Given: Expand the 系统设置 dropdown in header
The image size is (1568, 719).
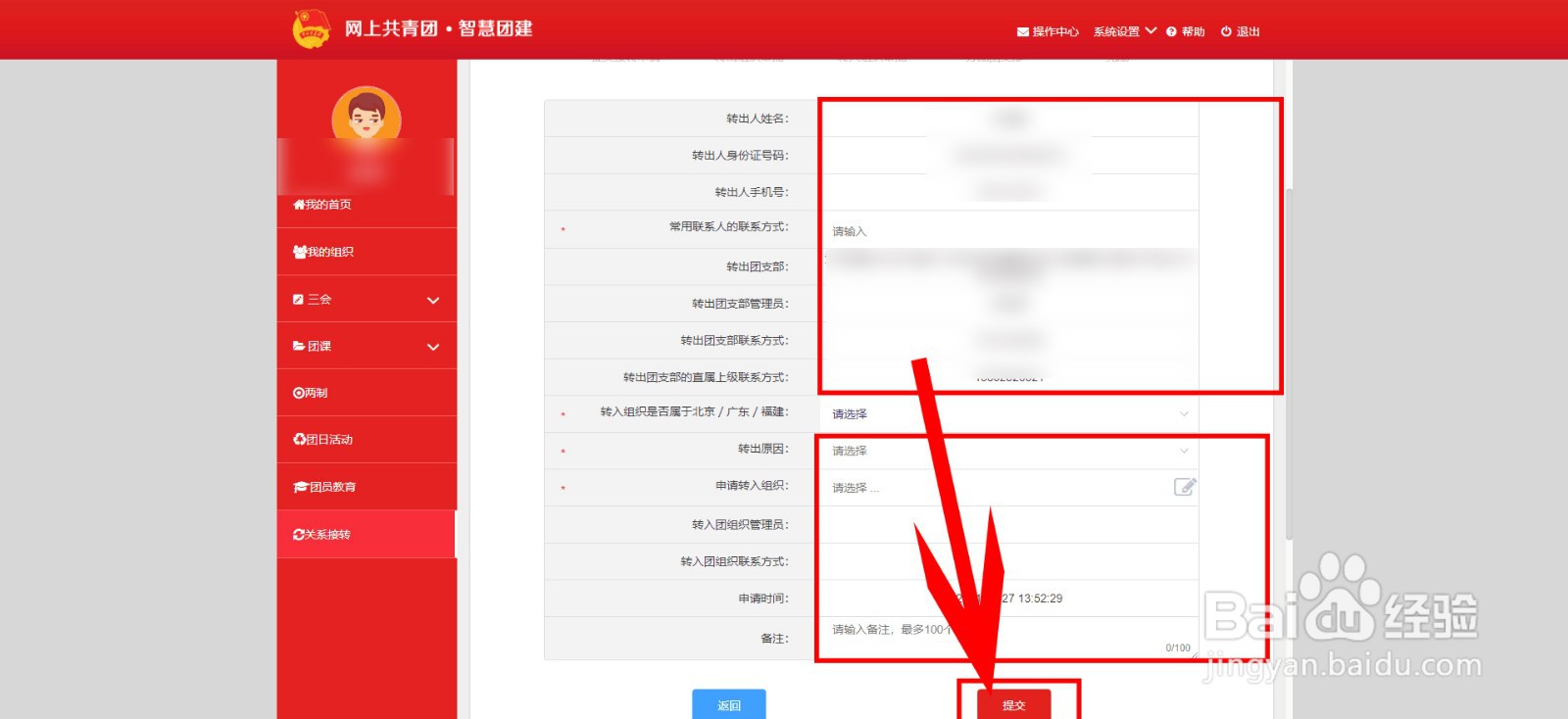Looking at the screenshot, I should coord(1125,31).
